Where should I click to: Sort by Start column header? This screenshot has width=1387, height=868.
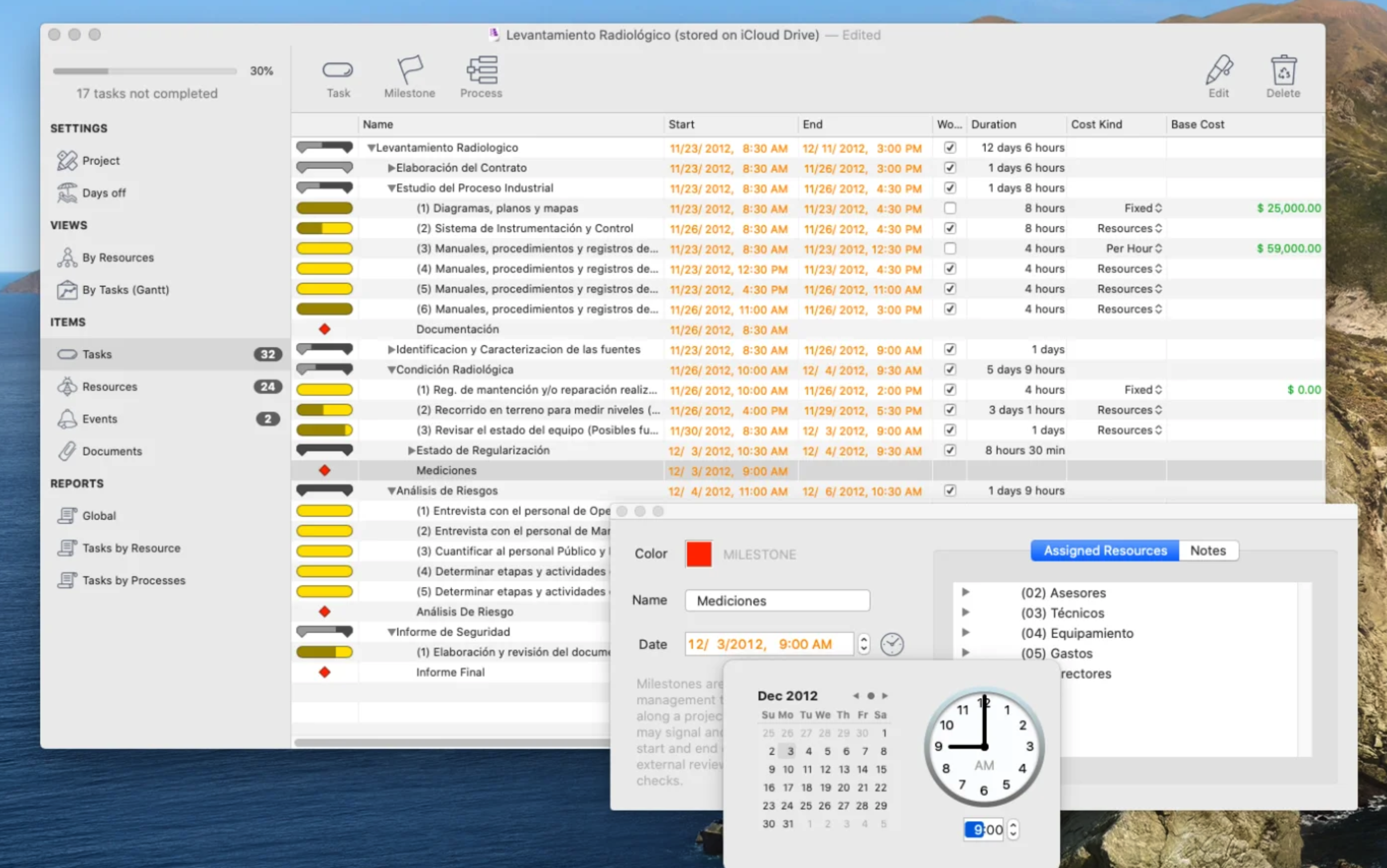coord(731,124)
